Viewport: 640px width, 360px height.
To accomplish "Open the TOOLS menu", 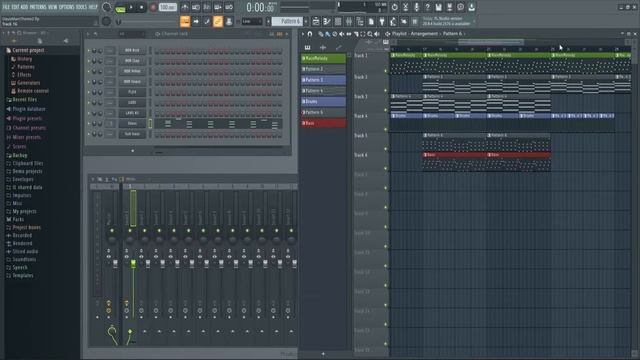I will (x=81, y=7).
